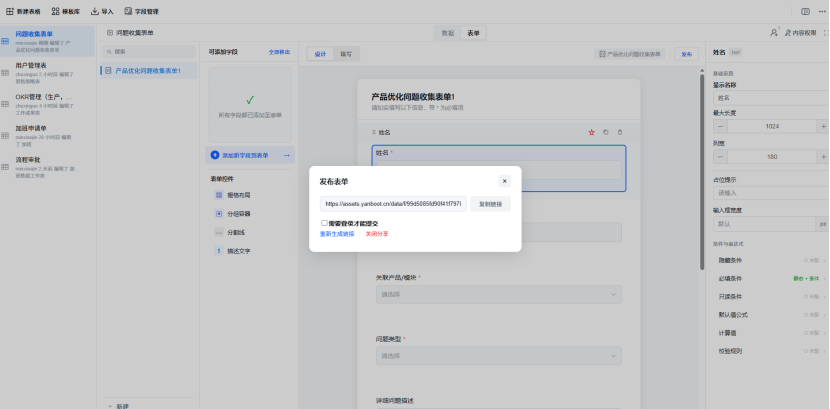This screenshot has height=409, width=830.
Task: Click the 导入 import button
Action: click(102, 11)
